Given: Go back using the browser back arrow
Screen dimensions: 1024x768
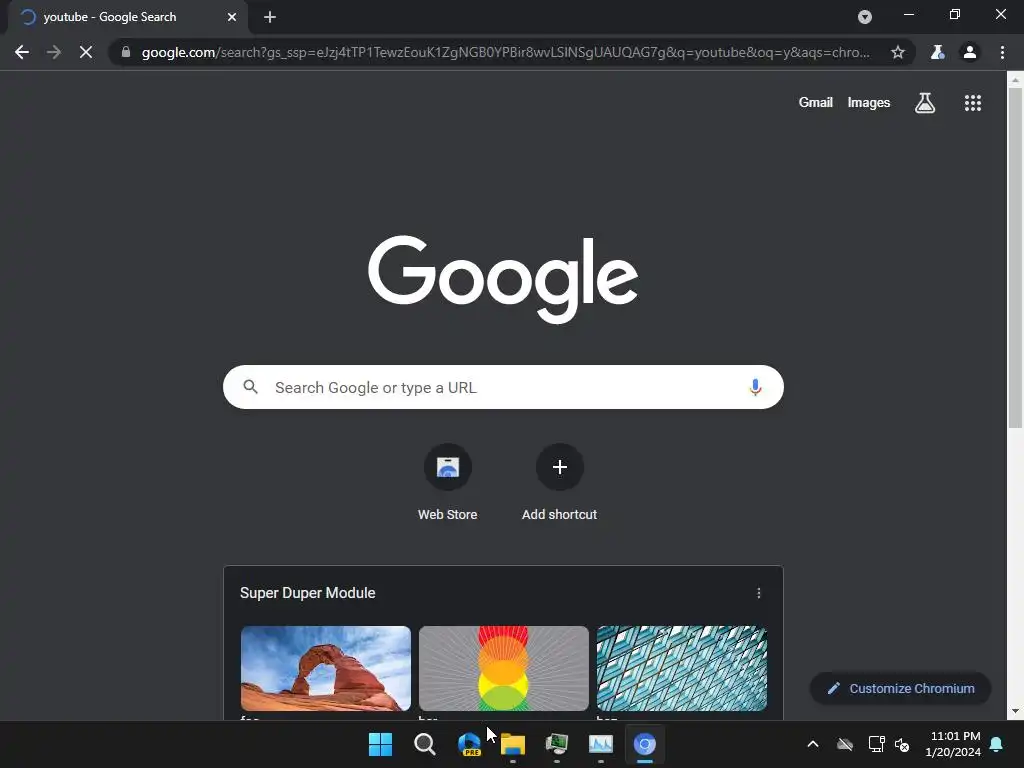Looking at the screenshot, I should [x=22, y=52].
